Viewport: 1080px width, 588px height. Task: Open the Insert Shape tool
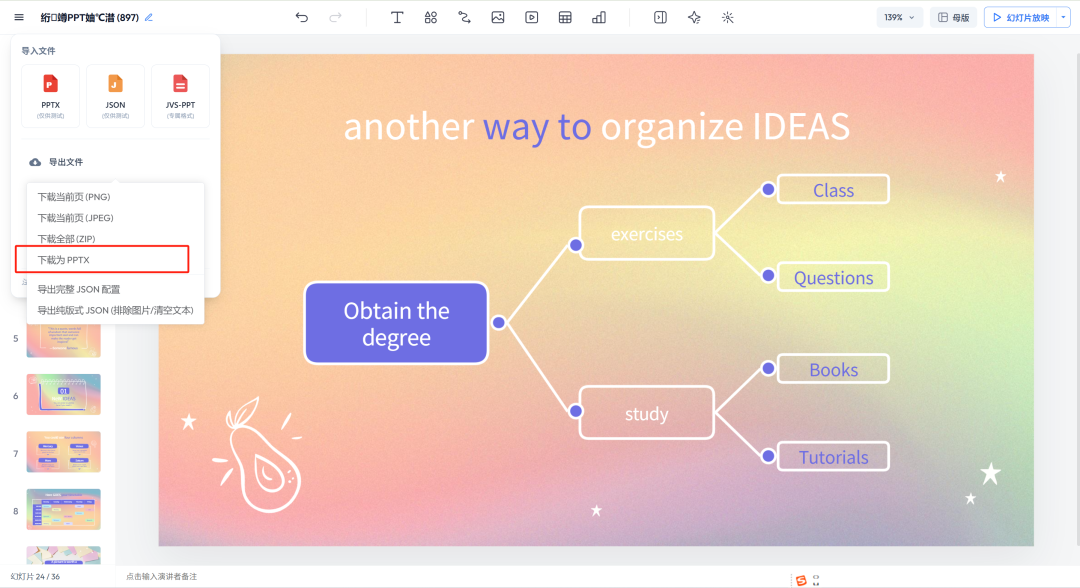pos(430,17)
